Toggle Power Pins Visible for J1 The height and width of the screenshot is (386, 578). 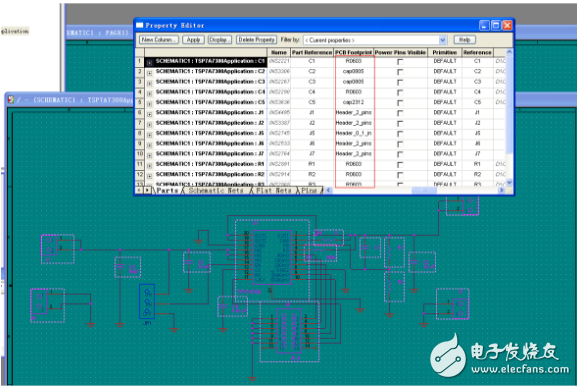[400, 114]
